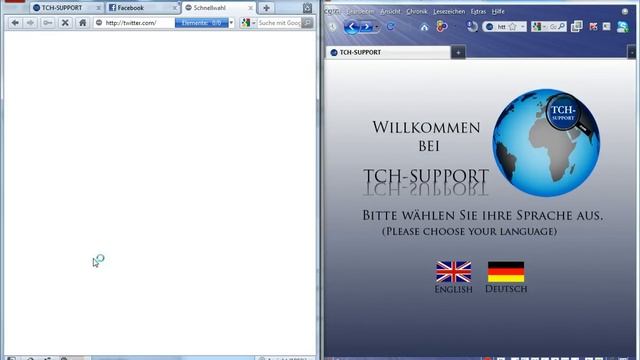Go to the Opera home page

(82, 23)
